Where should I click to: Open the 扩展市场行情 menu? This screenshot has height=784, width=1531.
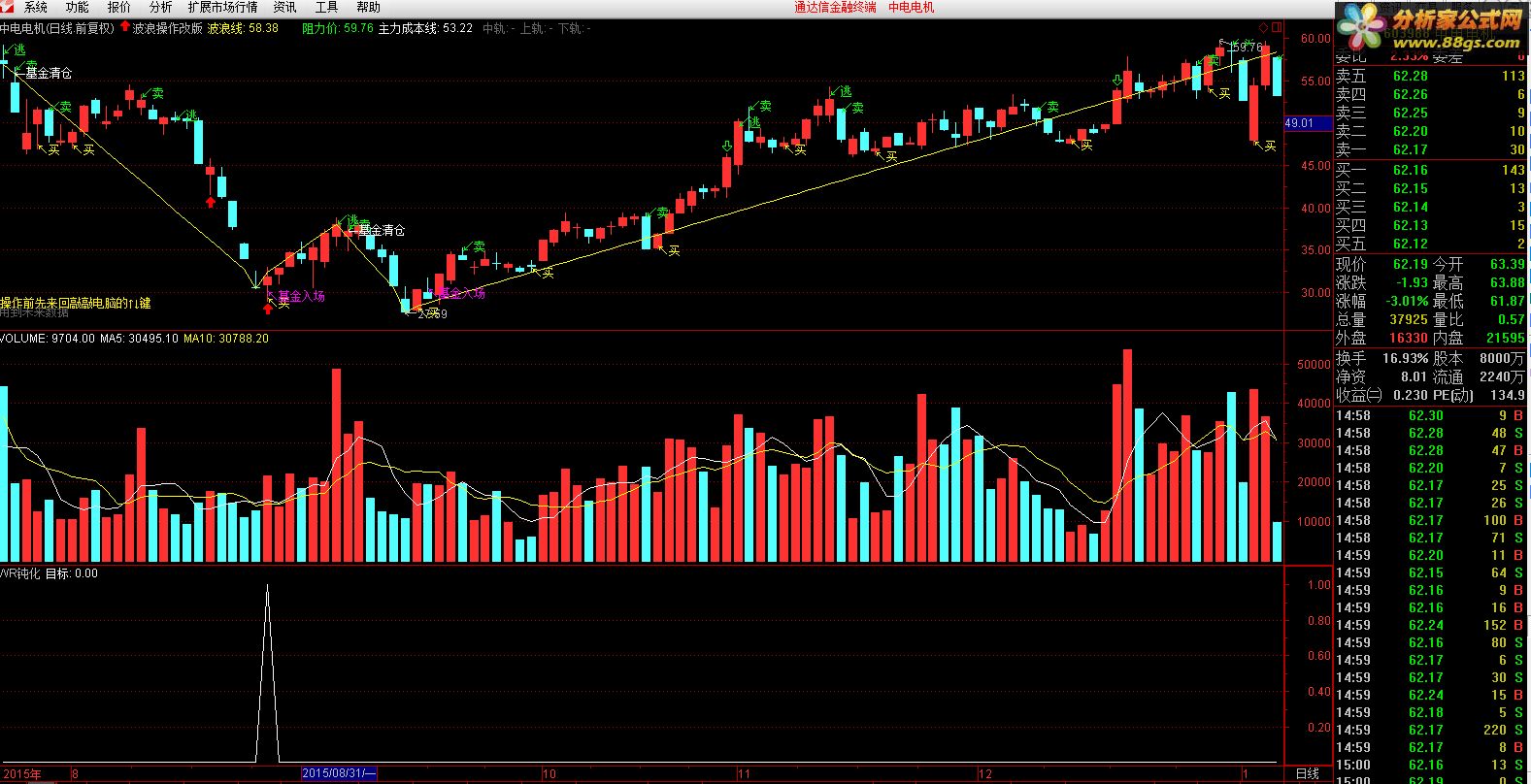222,7
